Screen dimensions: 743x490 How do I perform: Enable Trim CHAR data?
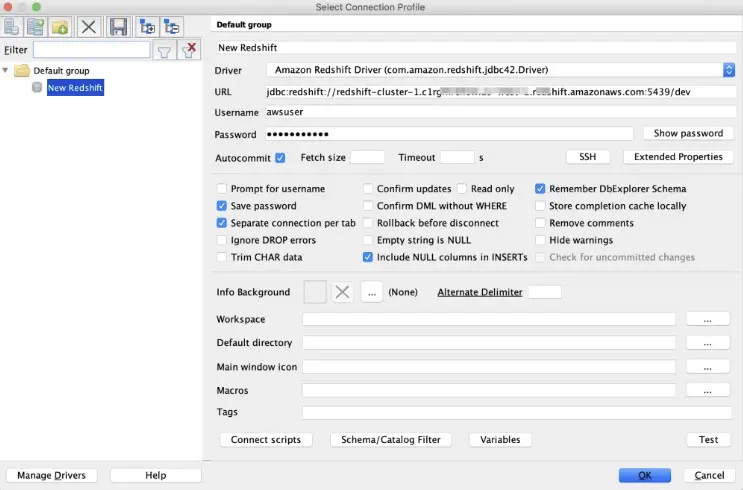[221, 257]
